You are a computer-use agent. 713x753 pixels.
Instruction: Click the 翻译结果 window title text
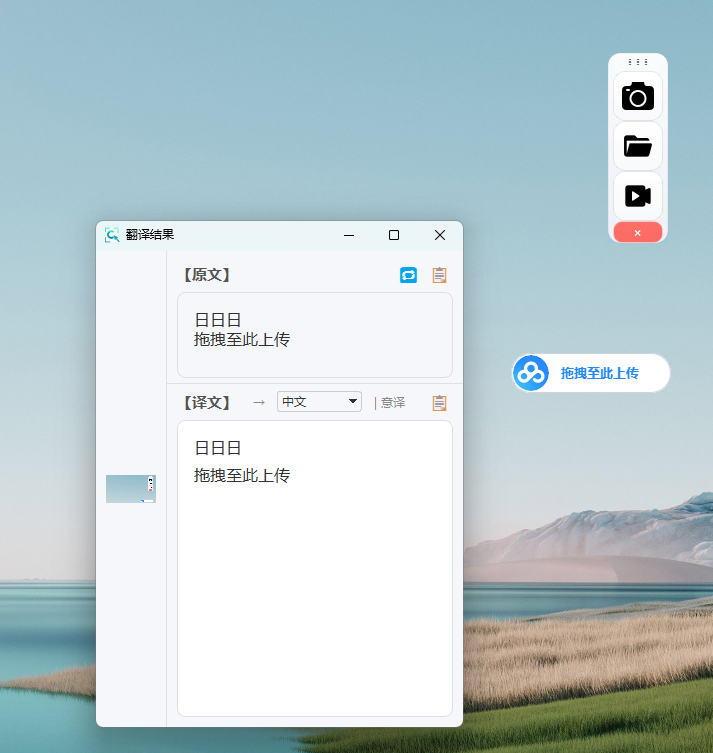pyautogui.click(x=150, y=235)
